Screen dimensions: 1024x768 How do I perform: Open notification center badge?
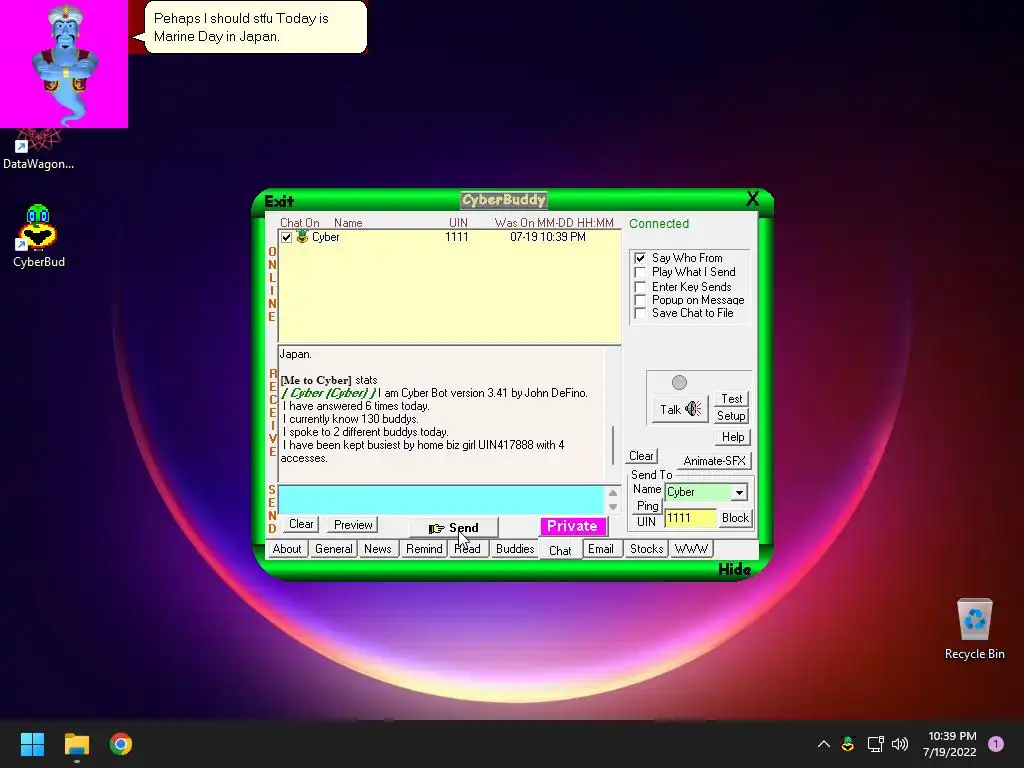point(995,744)
